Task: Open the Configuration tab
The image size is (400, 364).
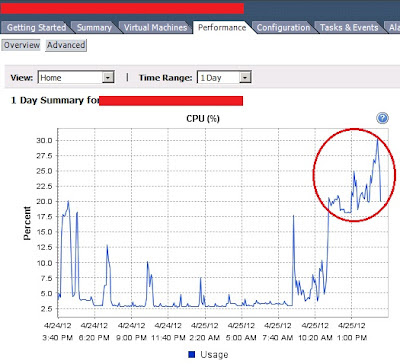Action: point(283,27)
